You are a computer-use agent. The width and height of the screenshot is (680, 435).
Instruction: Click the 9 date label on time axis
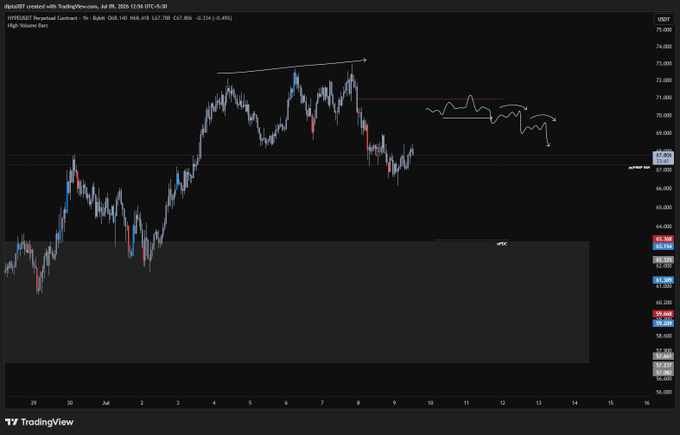tap(394, 403)
